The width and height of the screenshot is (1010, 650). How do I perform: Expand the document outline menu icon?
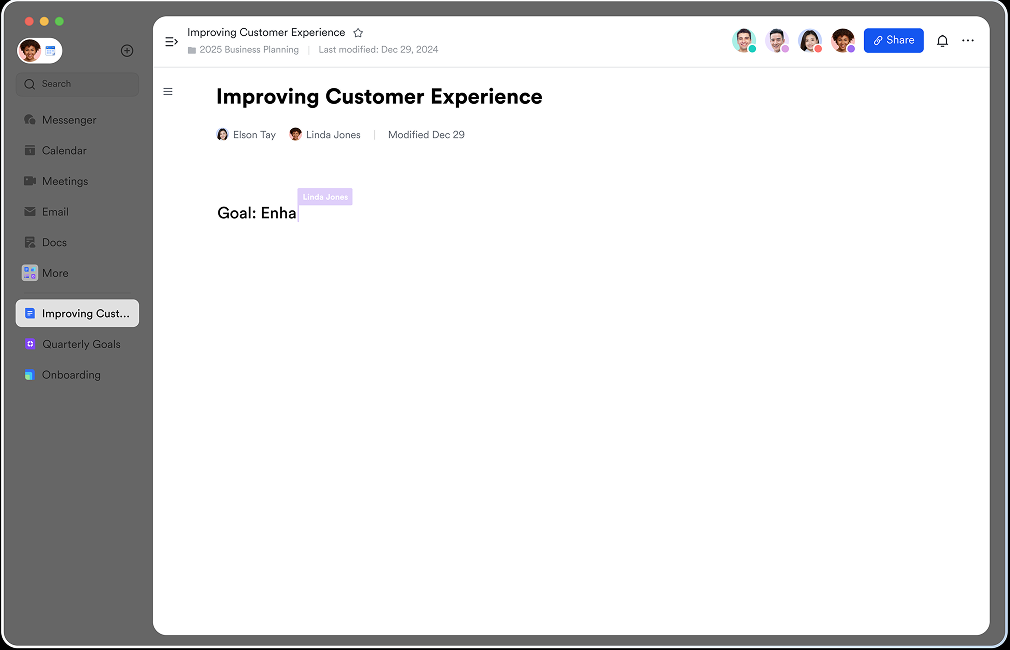coord(168,92)
